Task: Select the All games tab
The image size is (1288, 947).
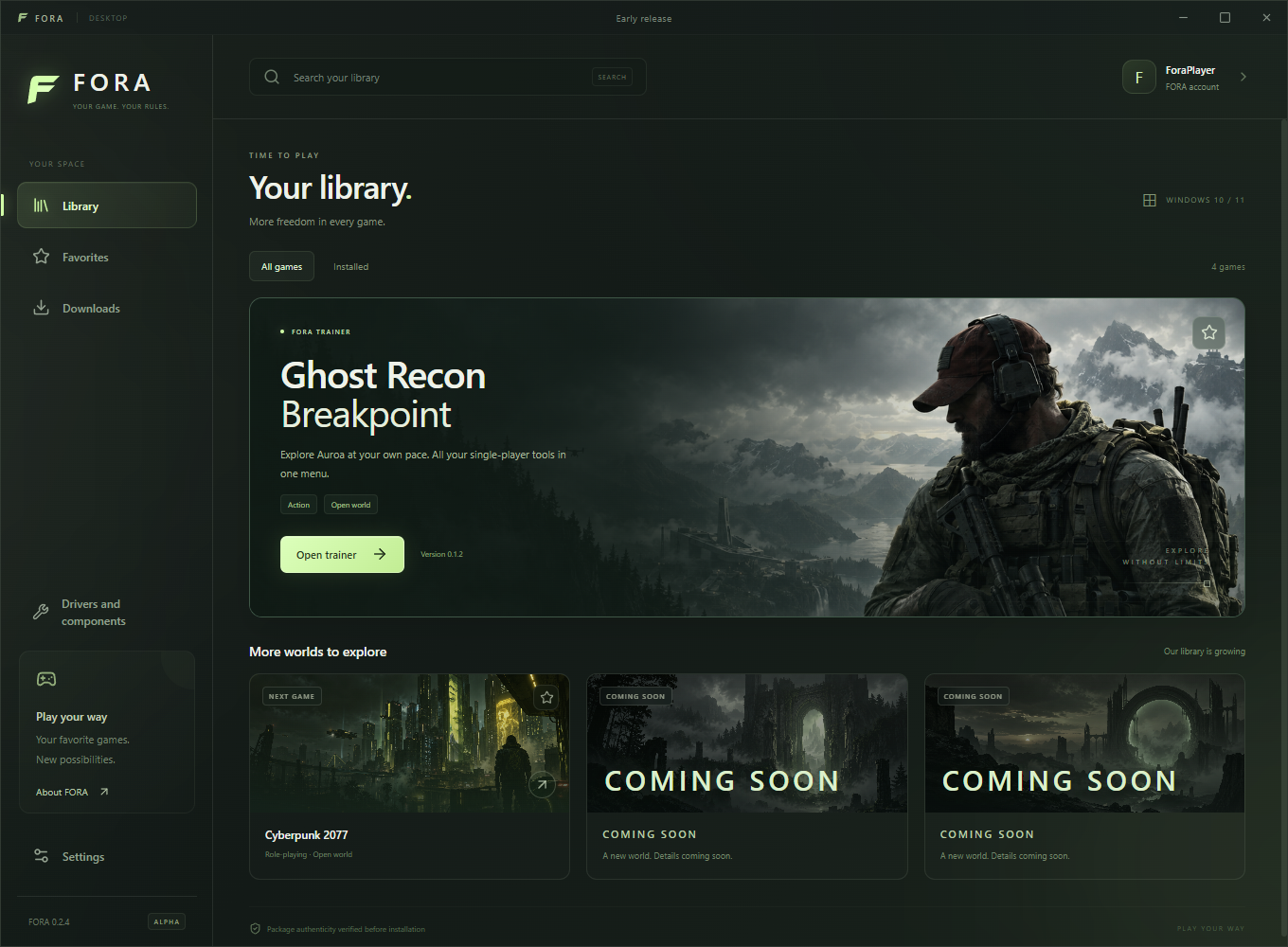Action: (x=281, y=266)
